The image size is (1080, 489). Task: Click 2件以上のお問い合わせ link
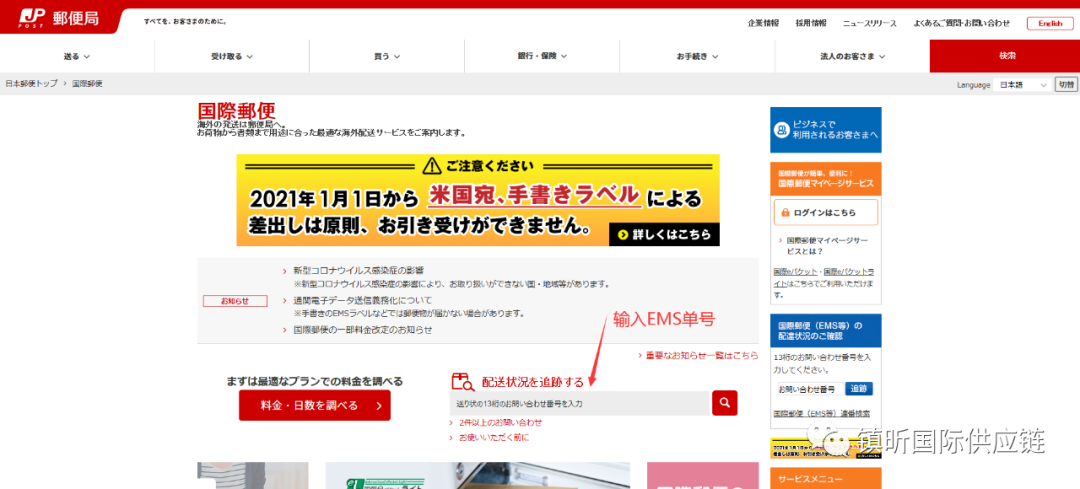tap(500, 422)
